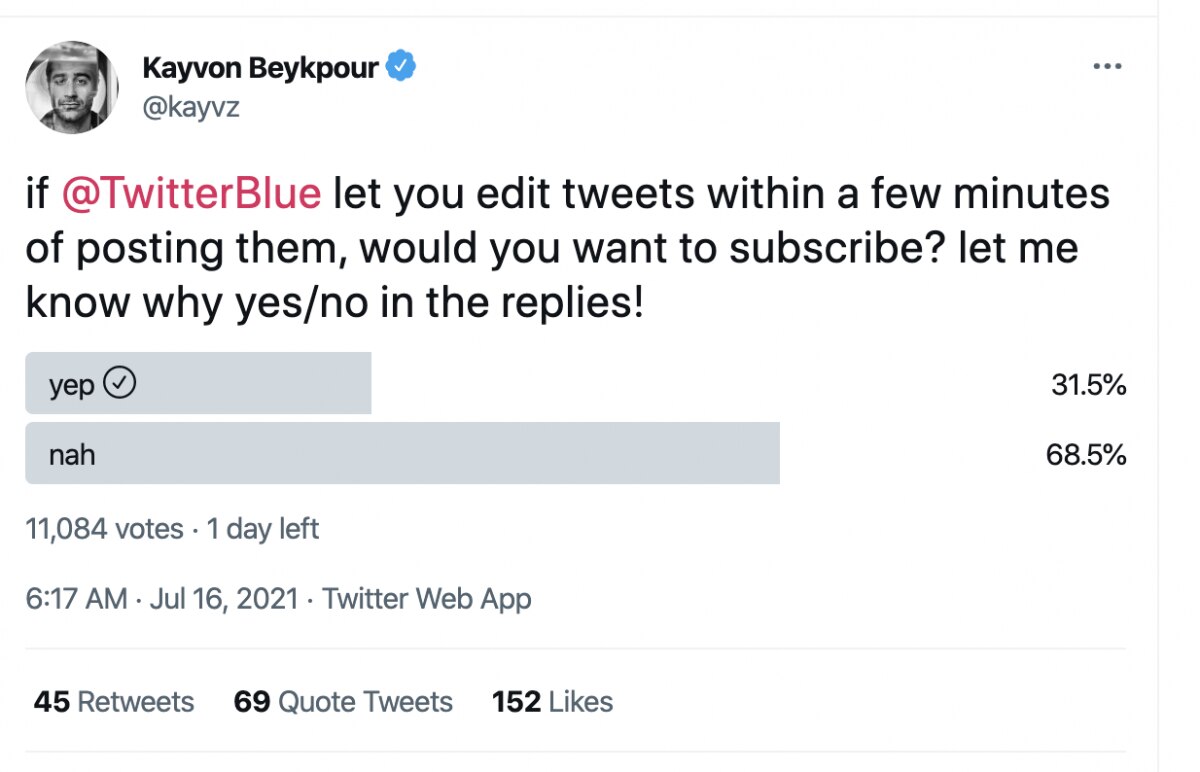
Task: Open the @TwitterBlue mention link
Action: [x=191, y=193]
